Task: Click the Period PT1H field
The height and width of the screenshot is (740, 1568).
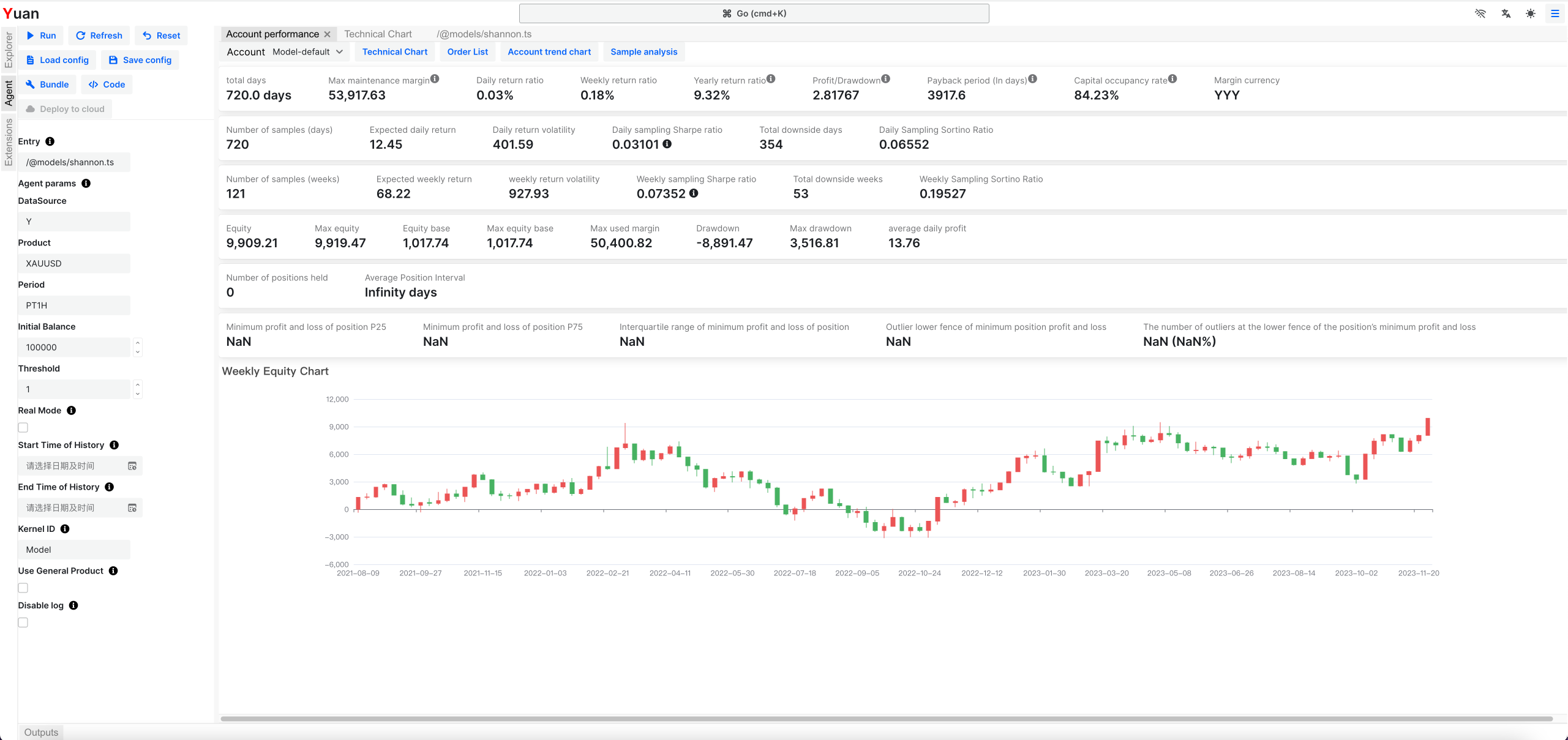Action: [74, 305]
